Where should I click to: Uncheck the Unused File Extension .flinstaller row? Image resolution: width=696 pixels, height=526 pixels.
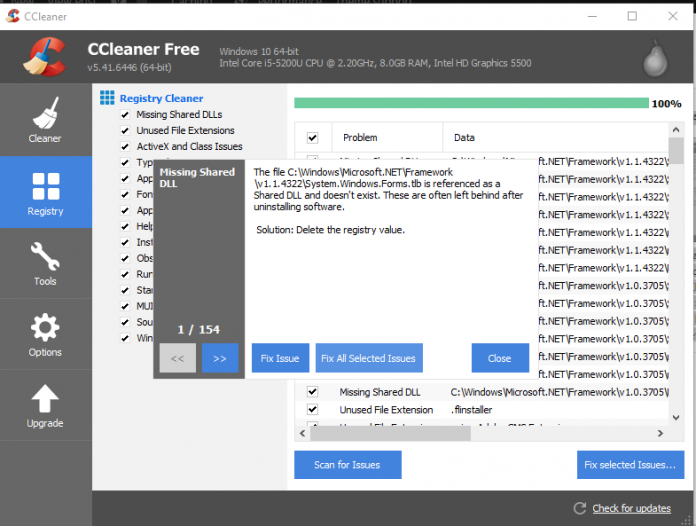point(312,409)
